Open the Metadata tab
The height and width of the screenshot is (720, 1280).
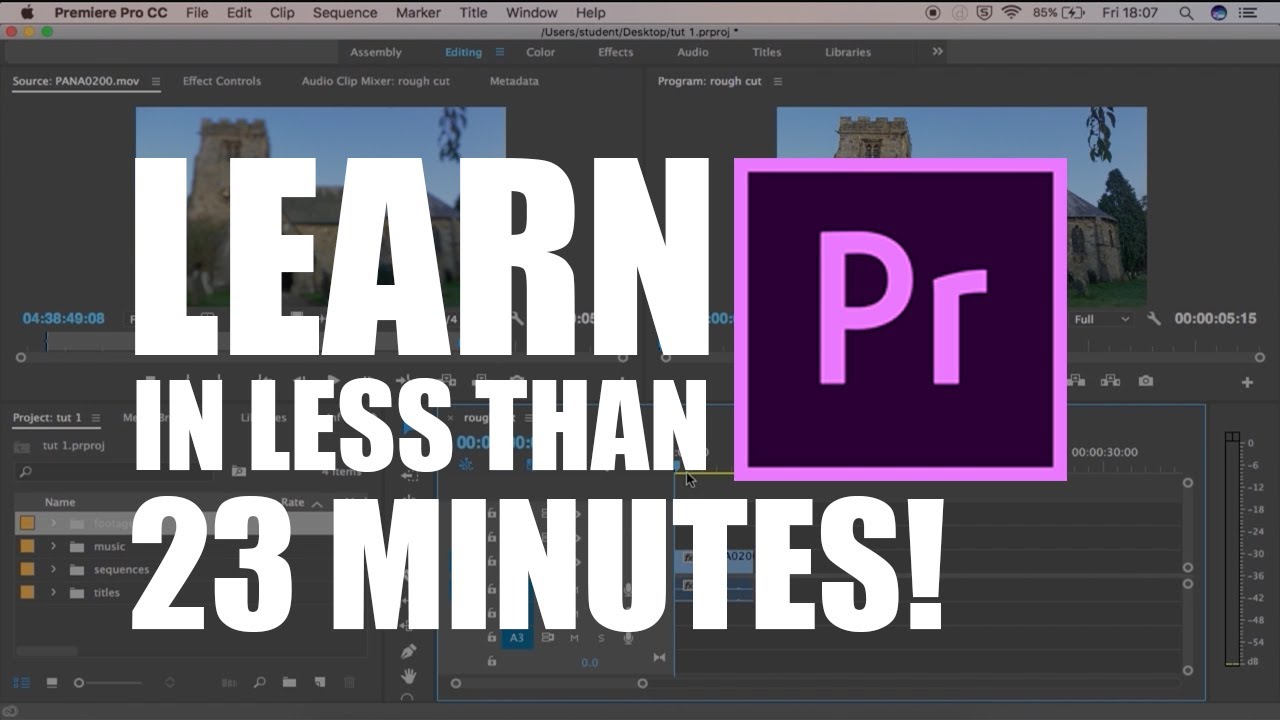(514, 81)
